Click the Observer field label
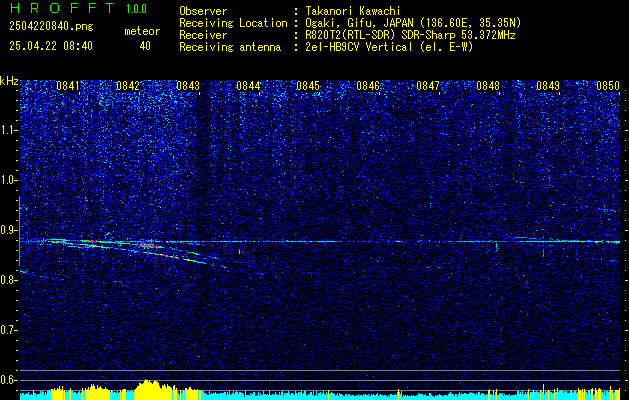Screen dimensions: 629x400 click(203, 11)
